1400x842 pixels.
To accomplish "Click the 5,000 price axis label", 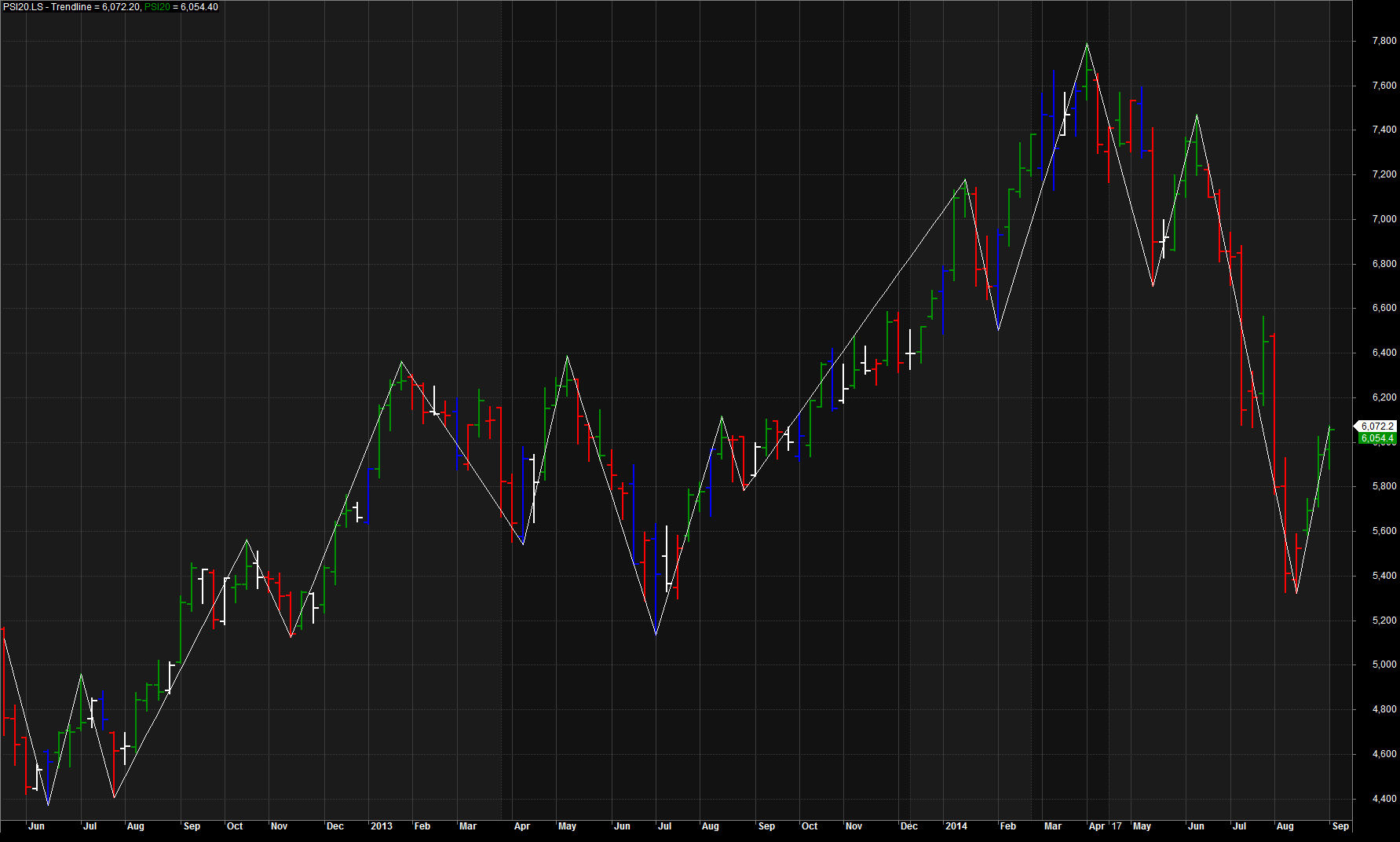I will pyautogui.click(x=1384, y=664).
